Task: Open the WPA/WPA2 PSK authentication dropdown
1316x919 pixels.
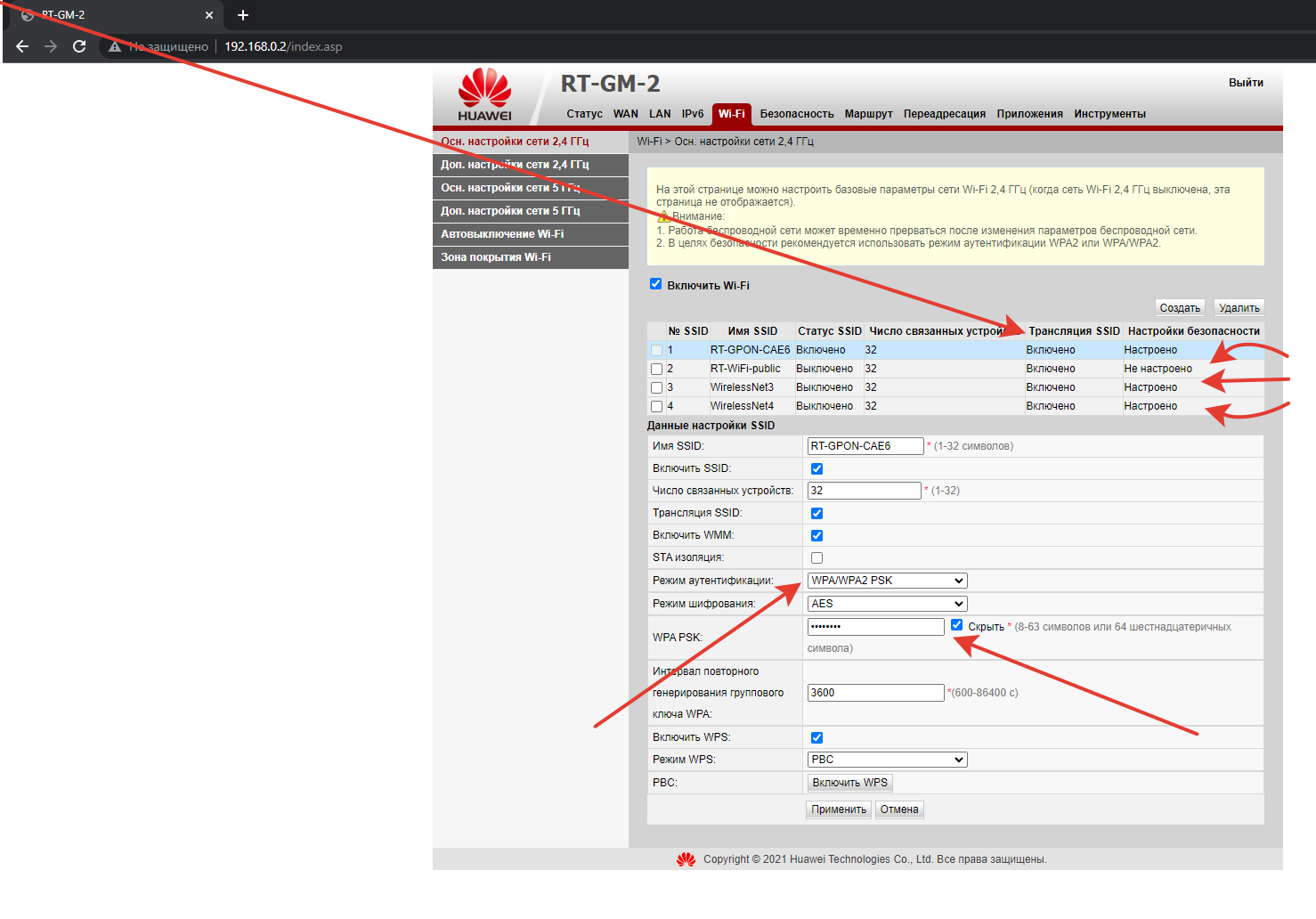Action: [887, 581]
